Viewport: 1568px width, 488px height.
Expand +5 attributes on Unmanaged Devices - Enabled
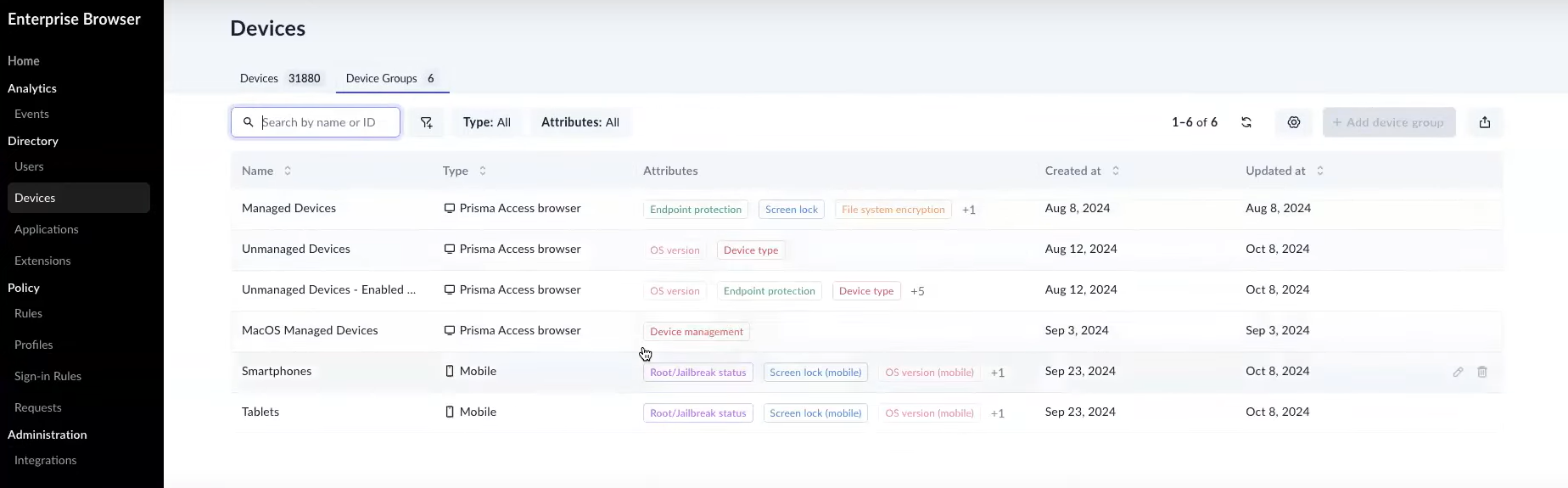(917, 291)
